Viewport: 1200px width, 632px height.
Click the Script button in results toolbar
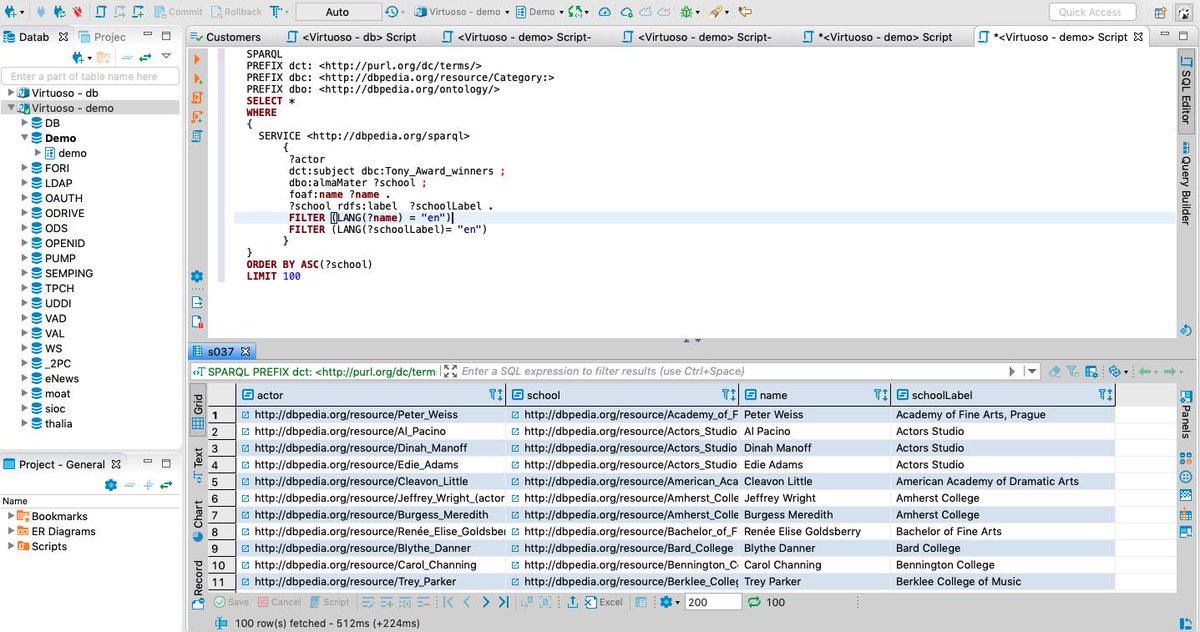coord(329,602)
